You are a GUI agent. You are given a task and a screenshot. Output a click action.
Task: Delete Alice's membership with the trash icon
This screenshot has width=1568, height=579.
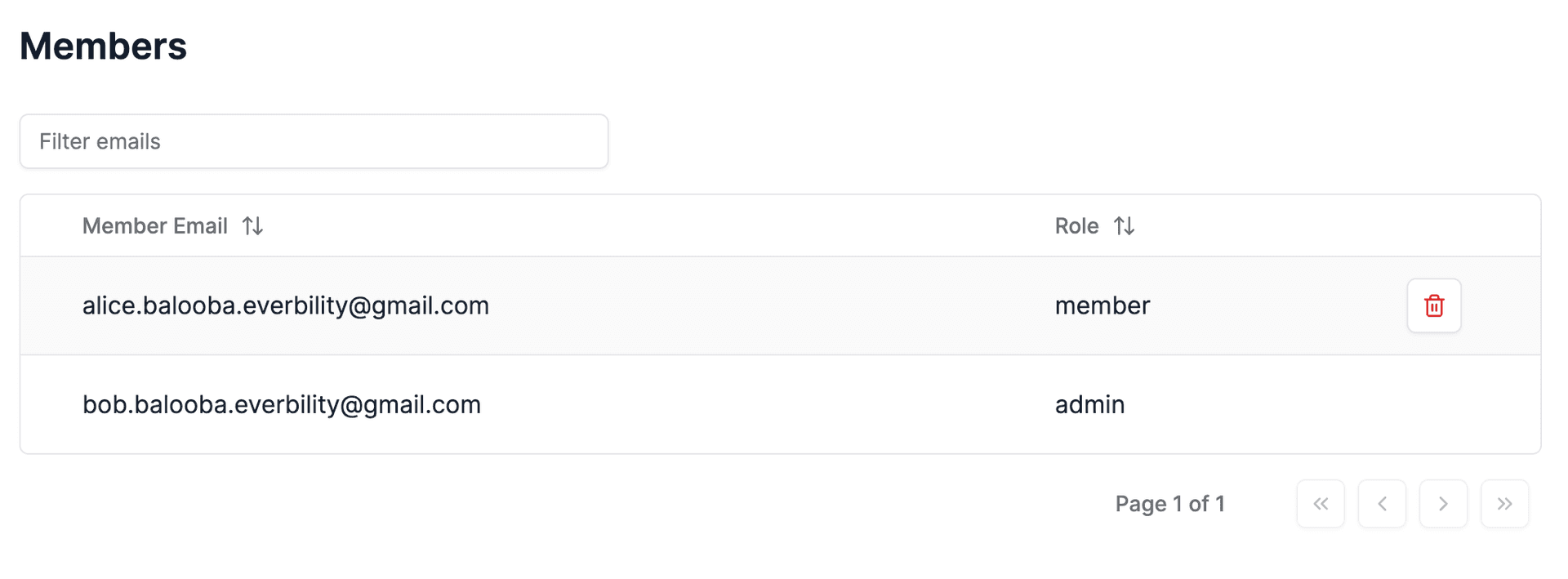coord(1433,306)
